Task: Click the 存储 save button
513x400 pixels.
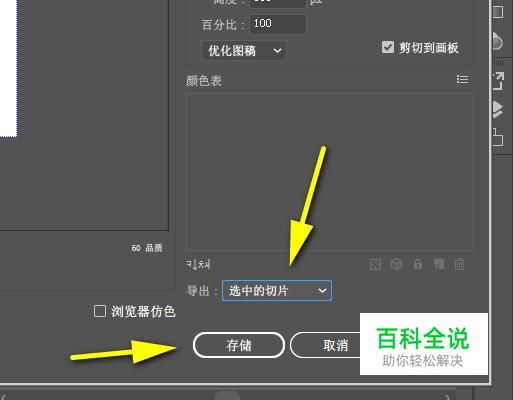Action: pyautogui.click(x=239, y=345)
